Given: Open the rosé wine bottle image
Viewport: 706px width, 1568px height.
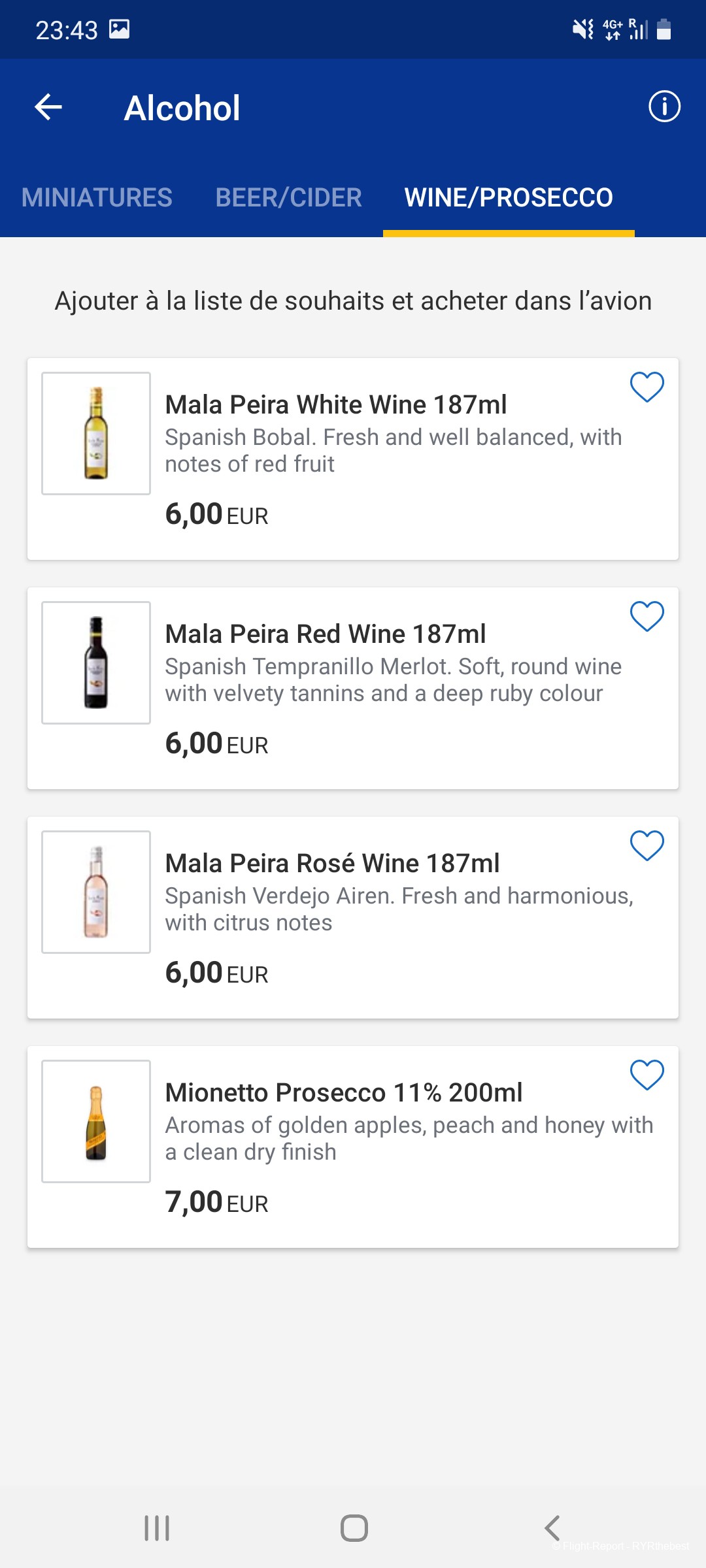Looking at the screenshot, I should click(96, 892).
